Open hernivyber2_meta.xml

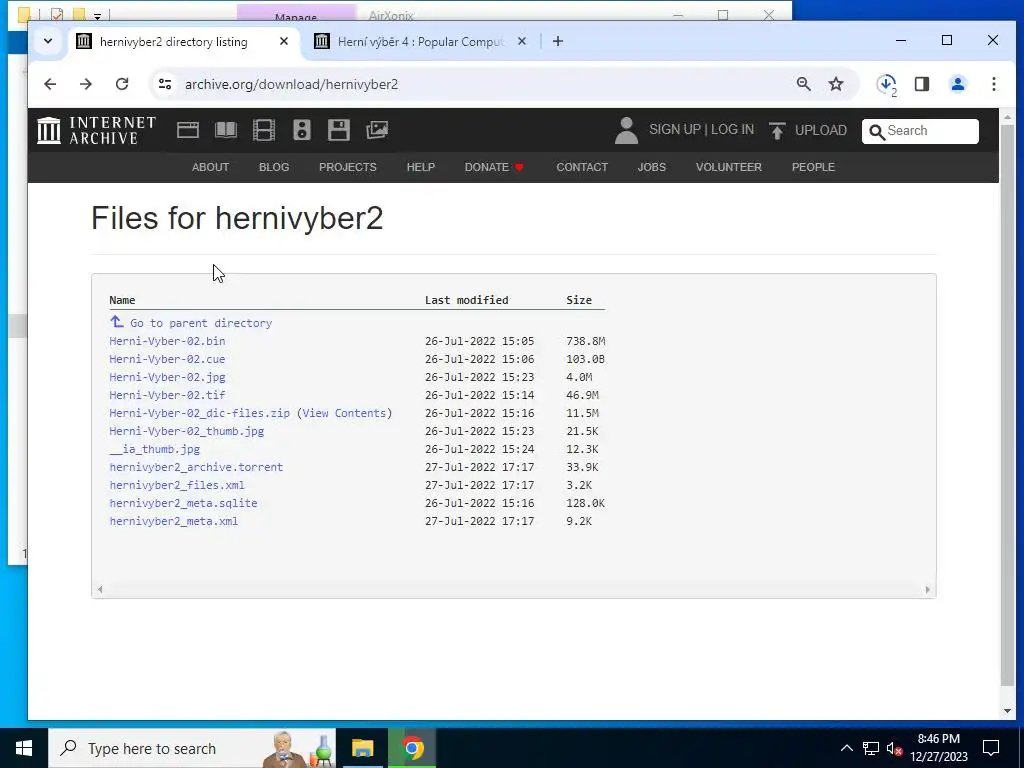(174, 521)
